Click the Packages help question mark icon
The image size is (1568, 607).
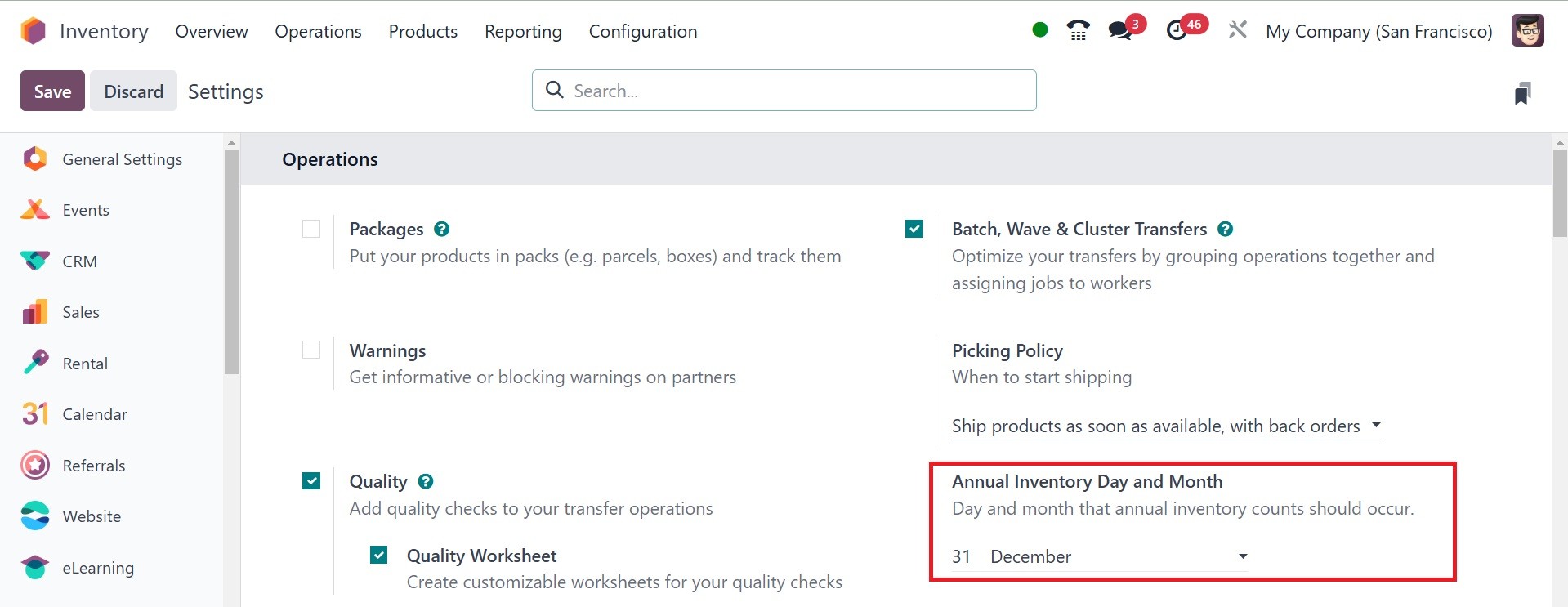pos(442,230)
